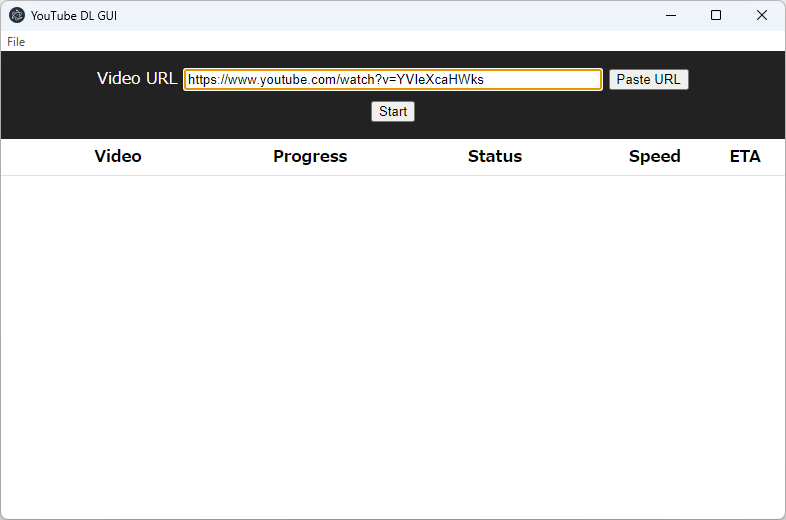Click the Video URL label text

coord(137,79)
